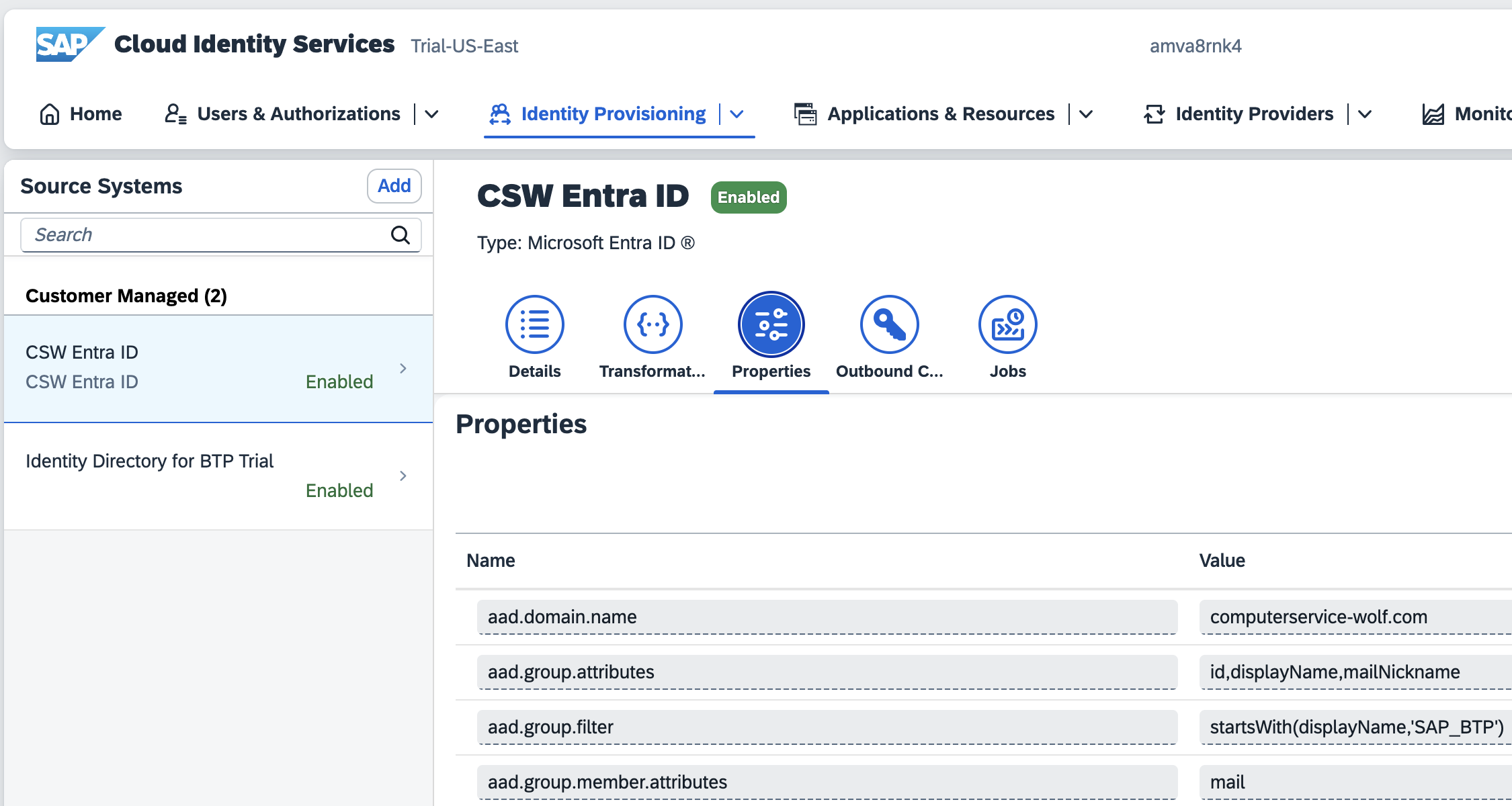
Task: Add a new source system
Action: coord(394,186)
